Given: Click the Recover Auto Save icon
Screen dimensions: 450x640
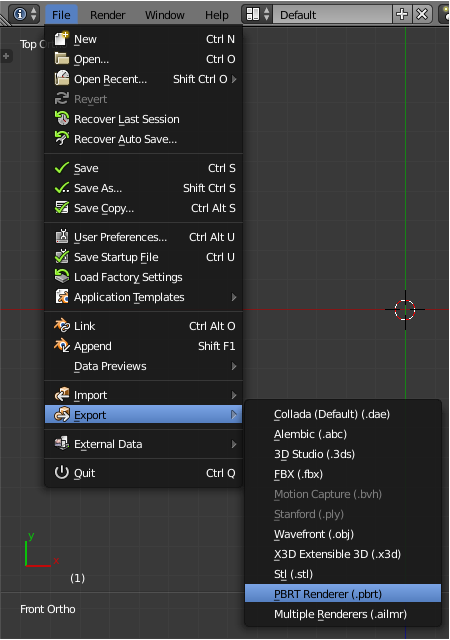Looking at the screenshot, I should 62,138.
